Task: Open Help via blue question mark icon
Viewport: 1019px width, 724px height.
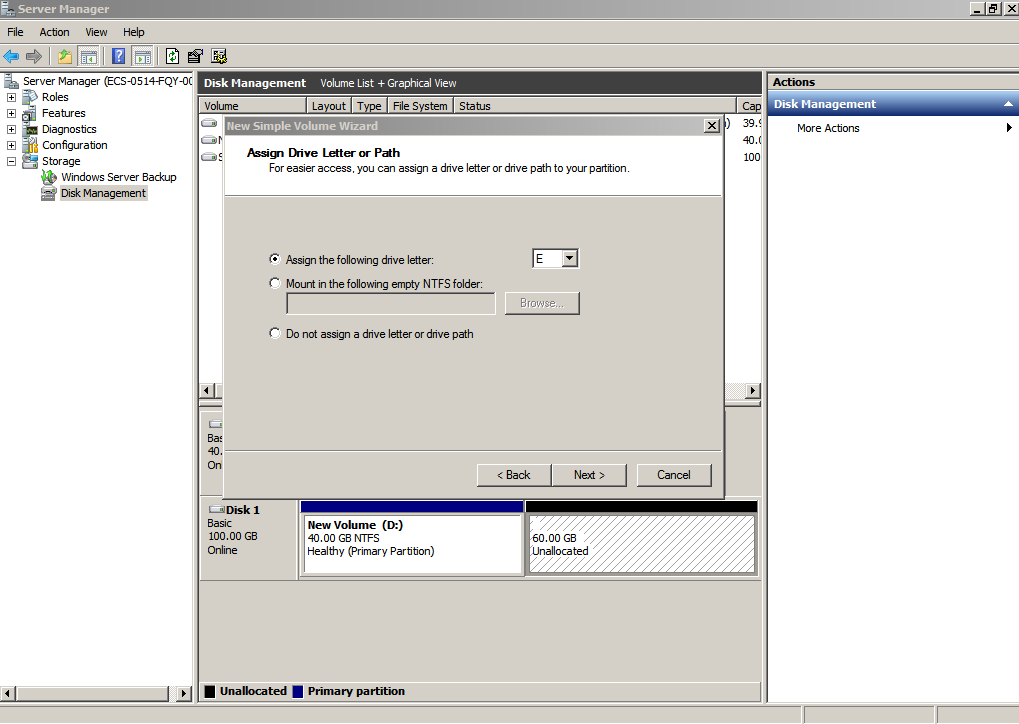Action: point(118,57)
